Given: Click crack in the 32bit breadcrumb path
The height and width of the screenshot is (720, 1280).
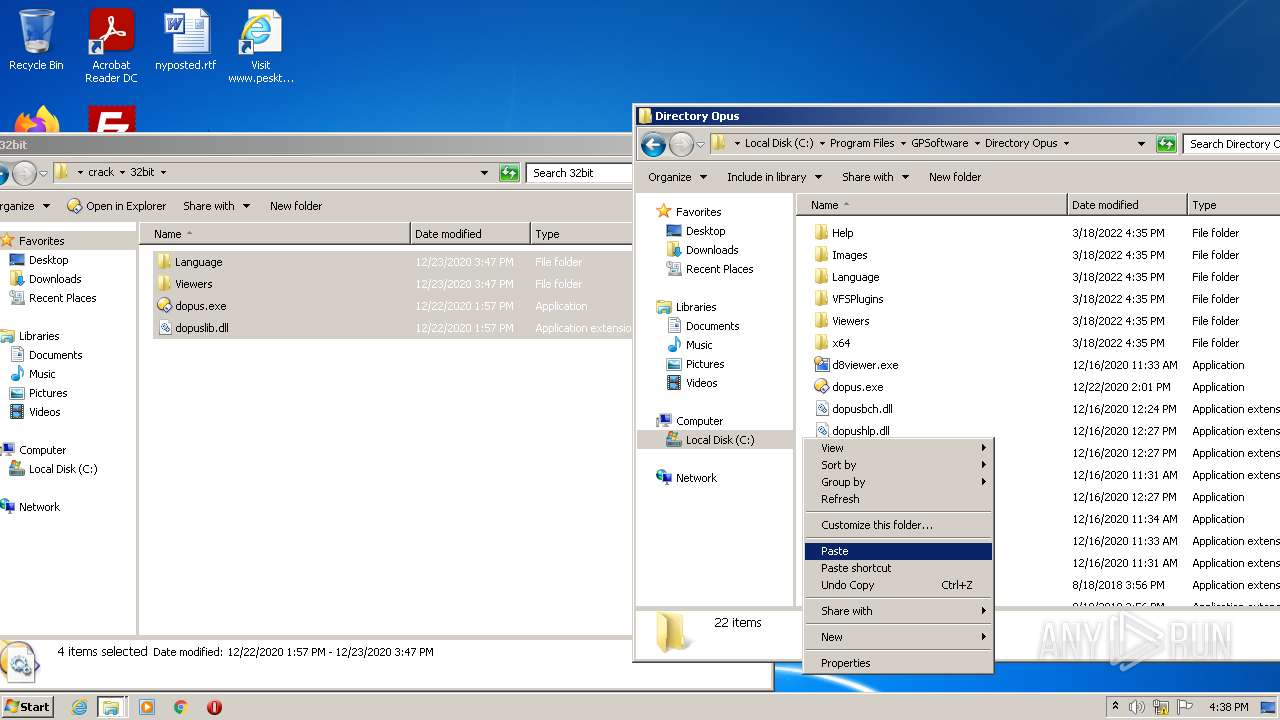Looking at the screenshot, I should pos(101,172).
